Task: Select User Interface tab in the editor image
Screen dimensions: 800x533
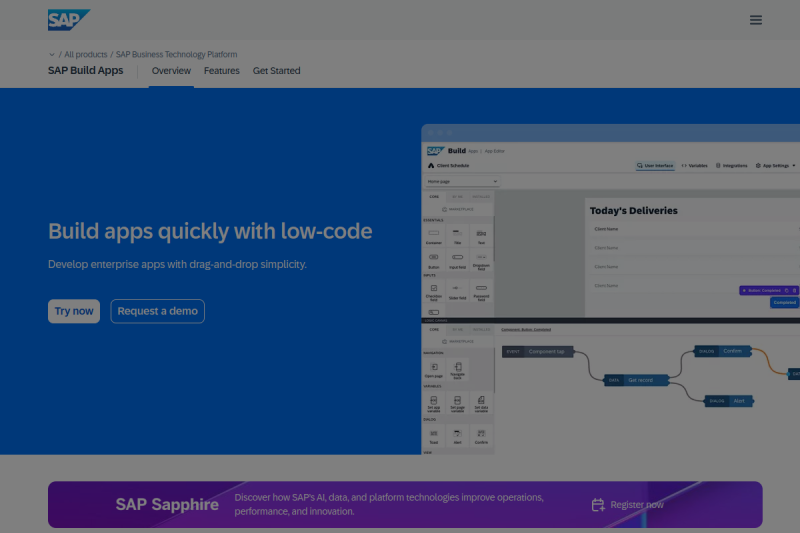Action: [x=655, y=166]
